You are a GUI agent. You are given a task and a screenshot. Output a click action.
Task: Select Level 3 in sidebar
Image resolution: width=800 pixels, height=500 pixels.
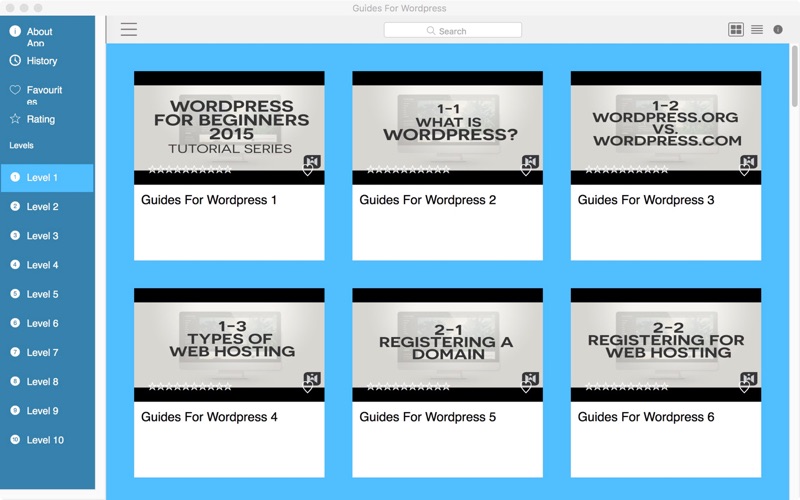point(47,236)
